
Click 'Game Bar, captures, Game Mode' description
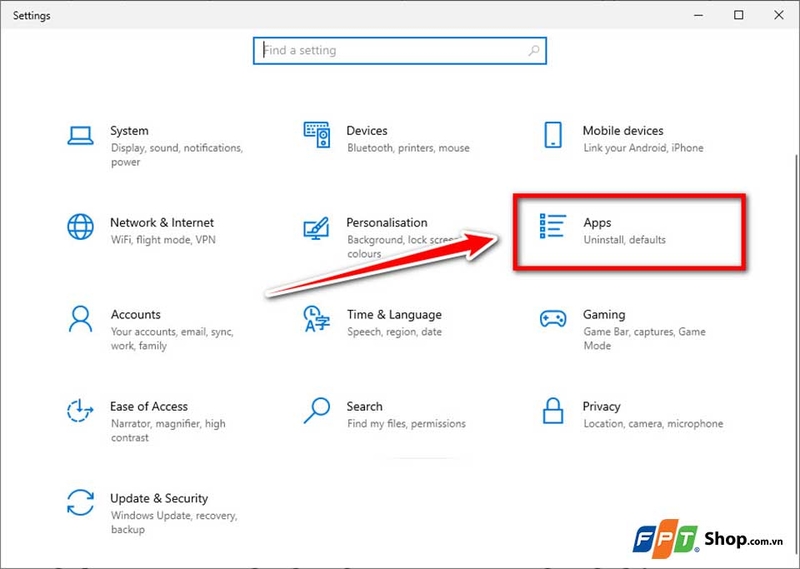coord(644,338)
